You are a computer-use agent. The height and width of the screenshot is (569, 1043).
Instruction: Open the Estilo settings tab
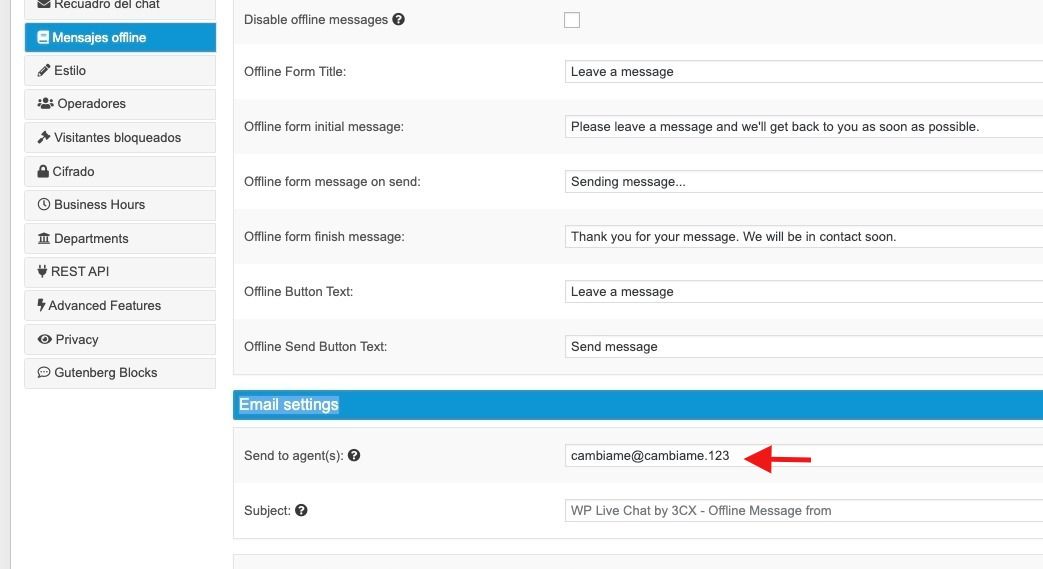coord(120,71)
